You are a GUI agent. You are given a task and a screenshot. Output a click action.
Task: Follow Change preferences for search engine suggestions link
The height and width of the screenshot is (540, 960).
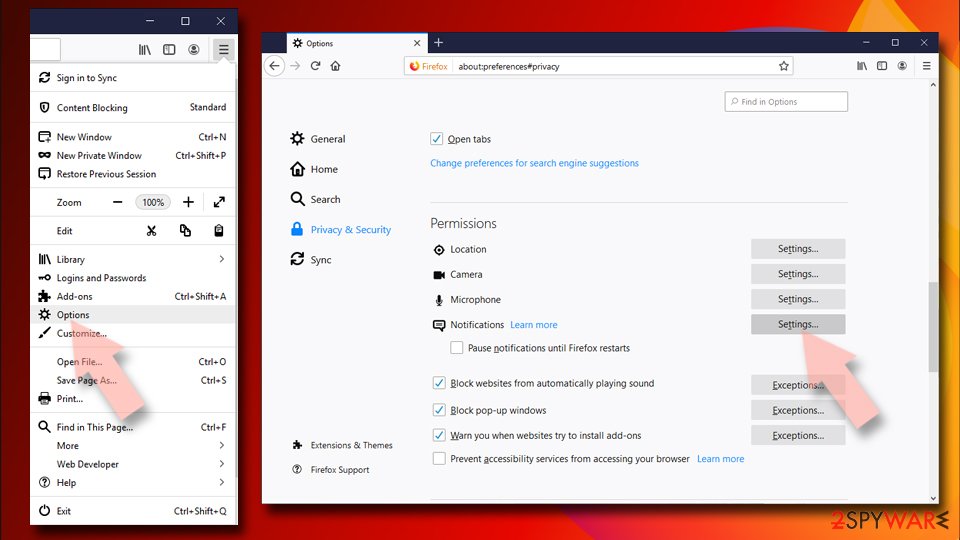pyautogui.click(x=534, y=163)
